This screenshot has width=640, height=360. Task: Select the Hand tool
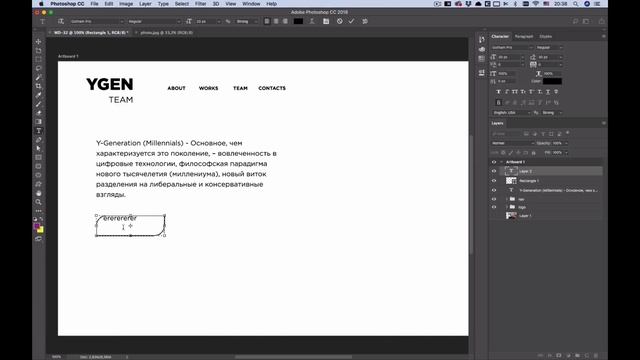tap(38, 193)
